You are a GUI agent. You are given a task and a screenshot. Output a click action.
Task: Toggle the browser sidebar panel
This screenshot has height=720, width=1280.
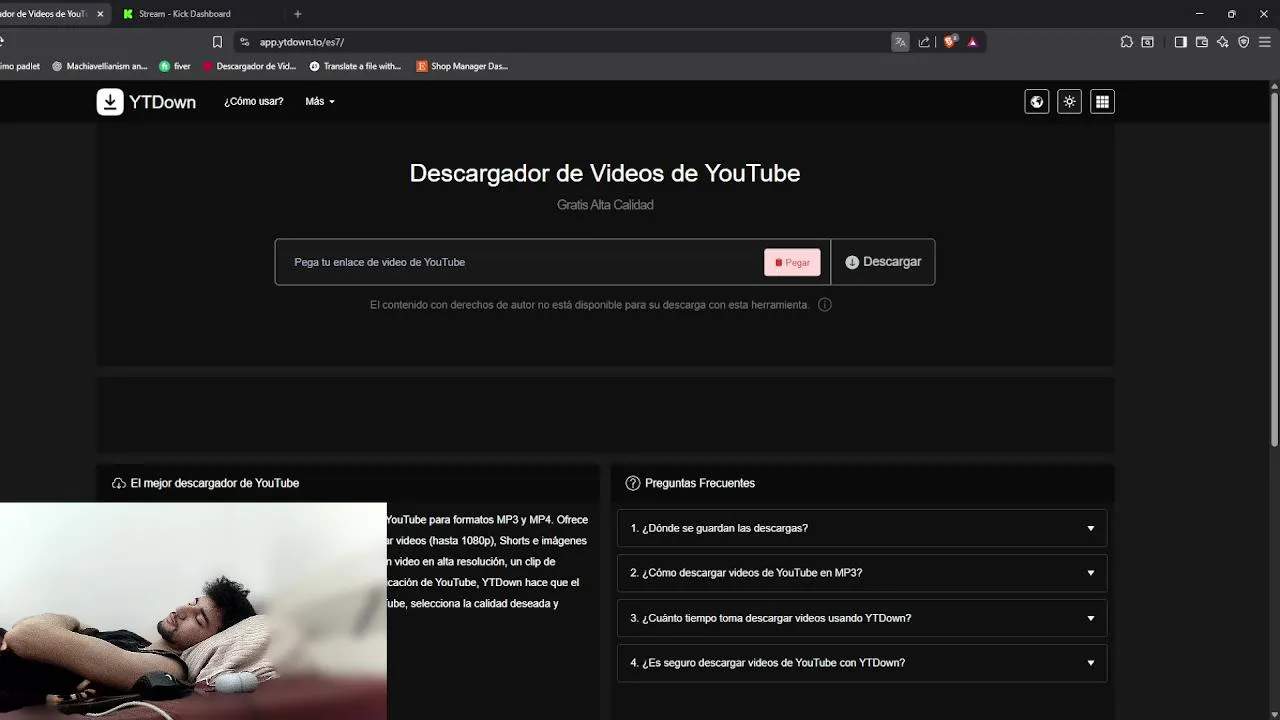point(1180,42)
